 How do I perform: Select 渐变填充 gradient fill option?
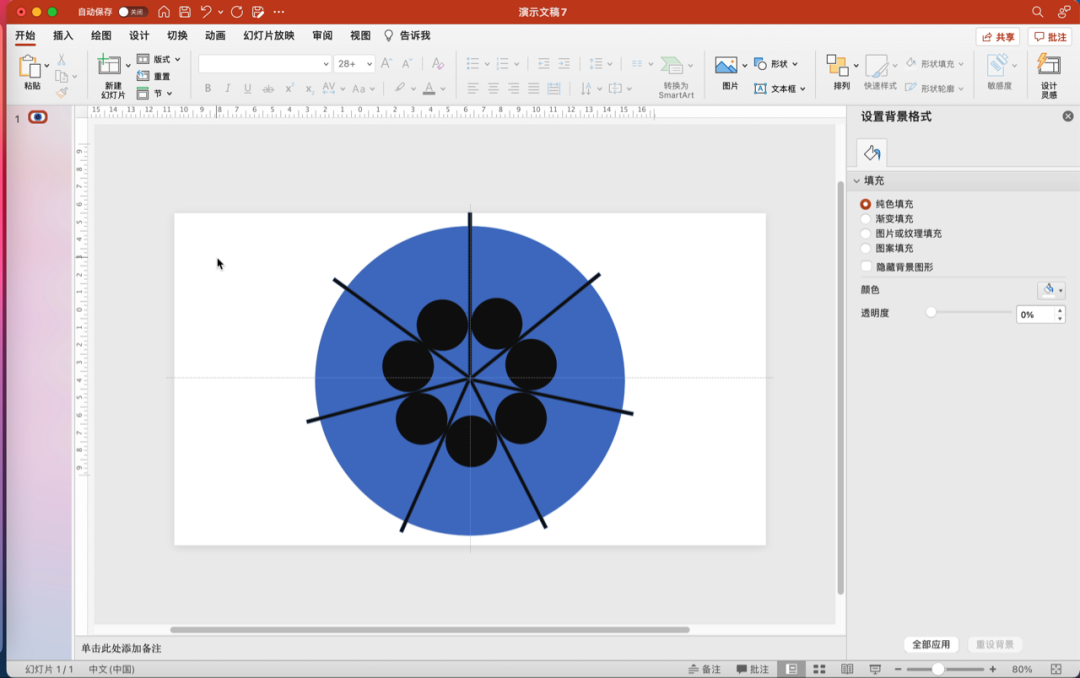coord(865,218)
